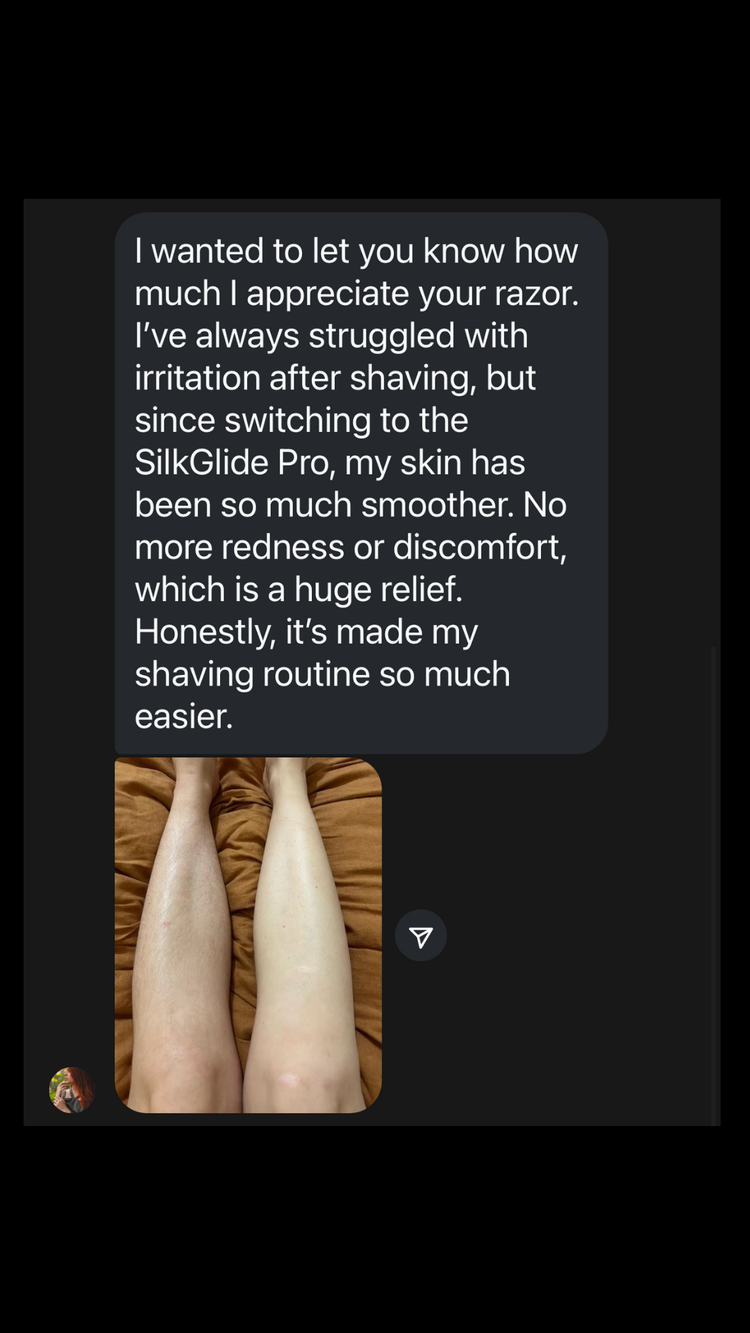
Task: Click the text "irritation after shaving, but"
Action: click(x=335, y=378)
